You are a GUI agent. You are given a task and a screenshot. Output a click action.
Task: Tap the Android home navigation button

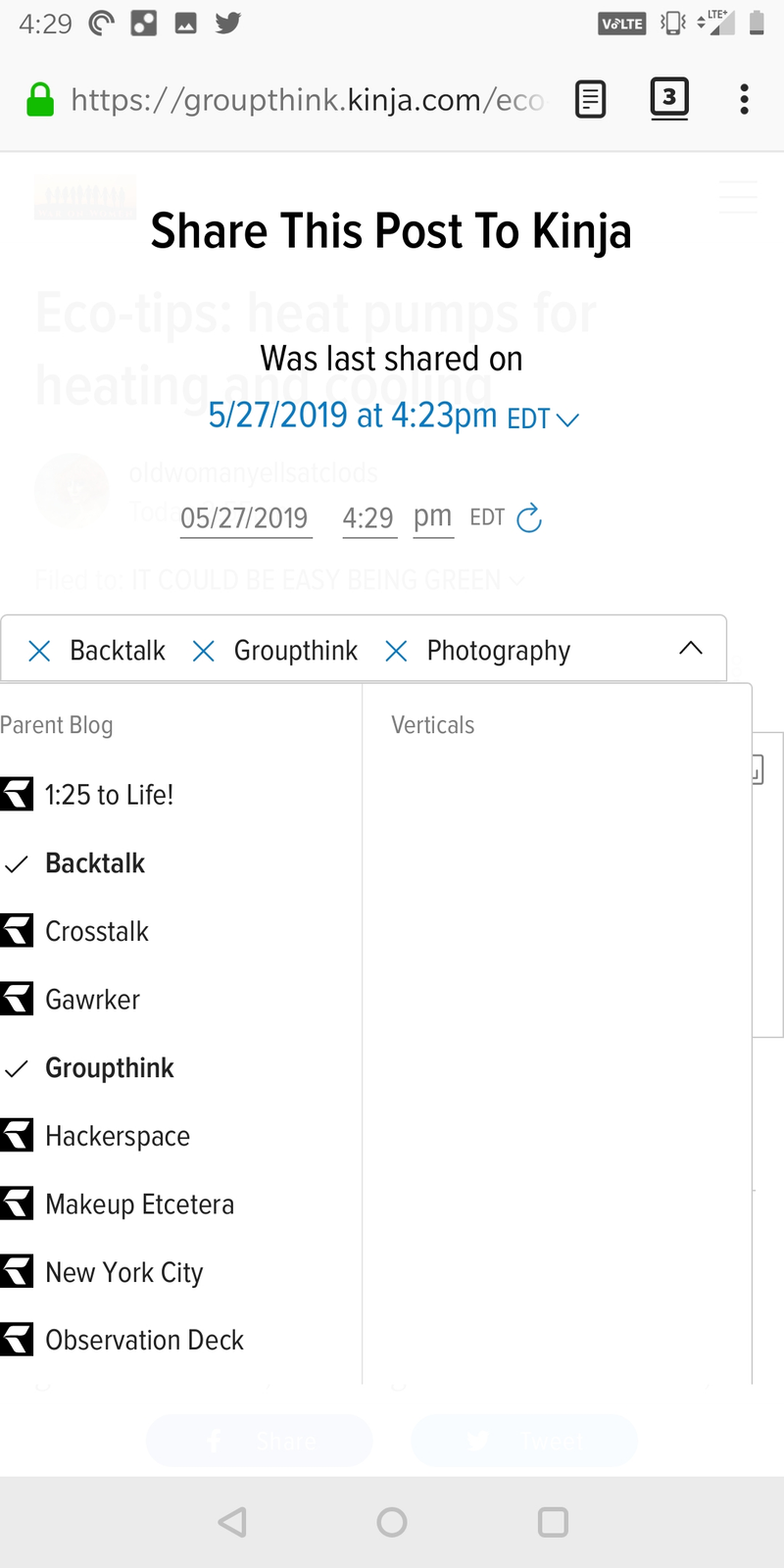392,1521
